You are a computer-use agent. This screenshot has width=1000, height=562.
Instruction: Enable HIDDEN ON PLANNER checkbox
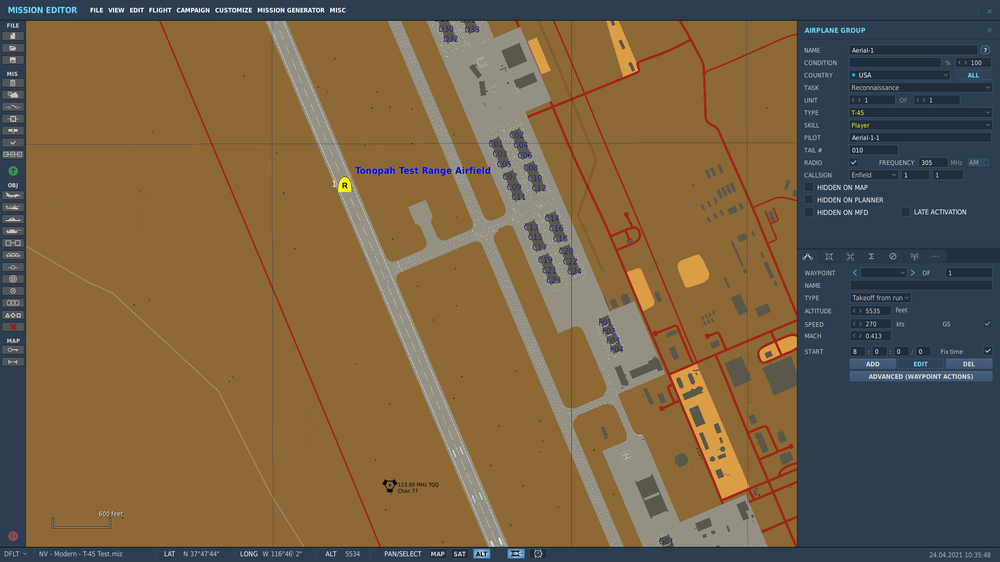(809, 200)
